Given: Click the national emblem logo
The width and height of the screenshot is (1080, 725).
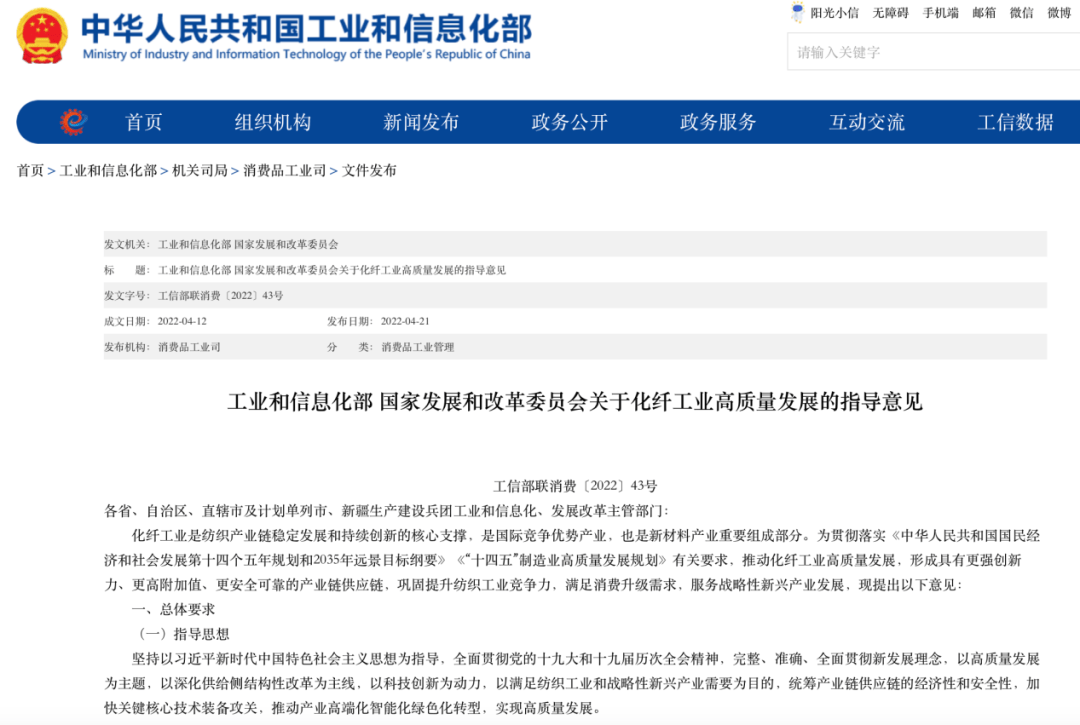Looking at the screenshot, I should [42, 36].
